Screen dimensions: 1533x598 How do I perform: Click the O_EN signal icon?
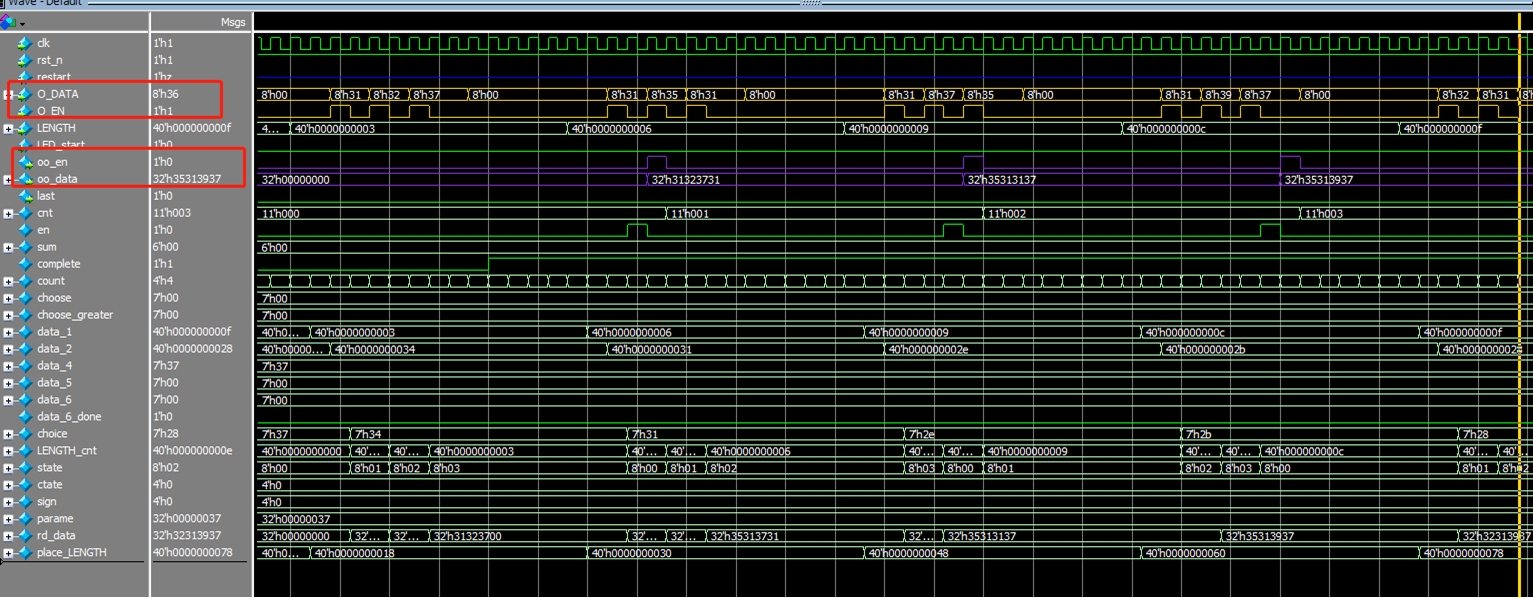pyautogui.click(x=26, y=111)
